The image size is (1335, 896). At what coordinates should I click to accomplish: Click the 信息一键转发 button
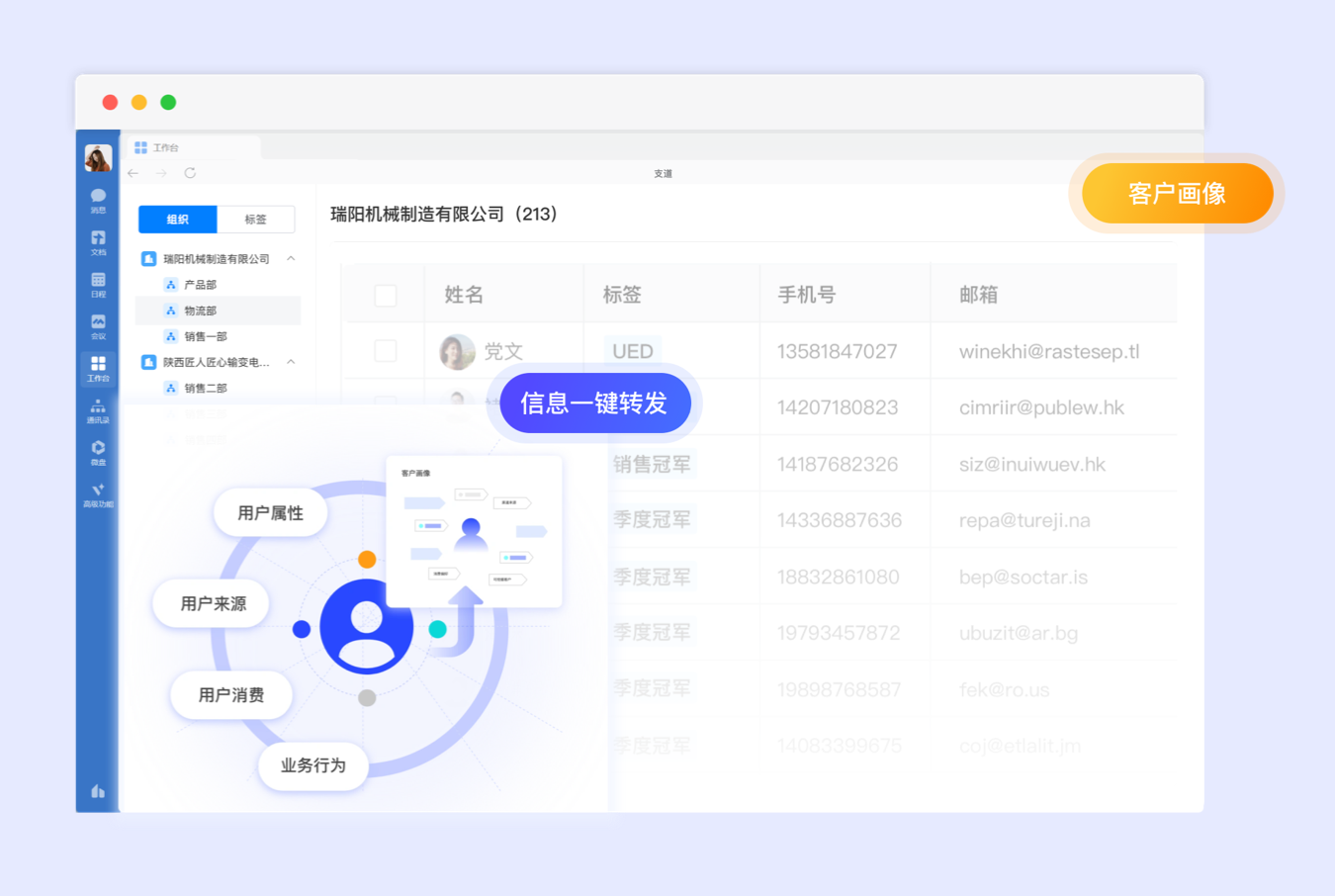click(x=594, y=403)
